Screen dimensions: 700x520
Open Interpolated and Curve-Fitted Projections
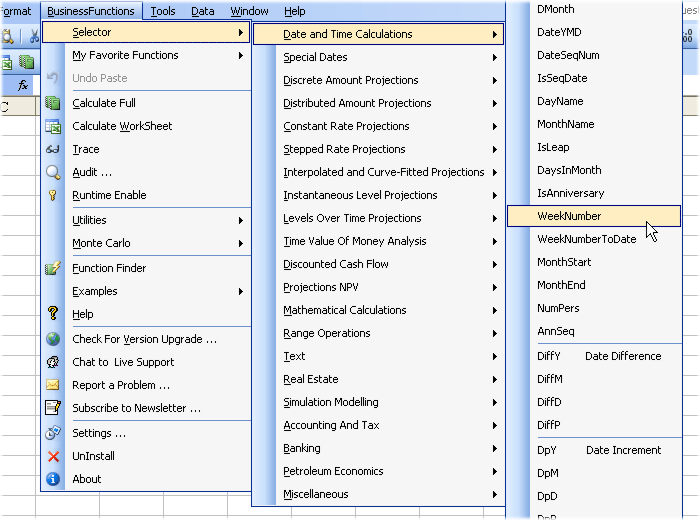pos(379,172)
